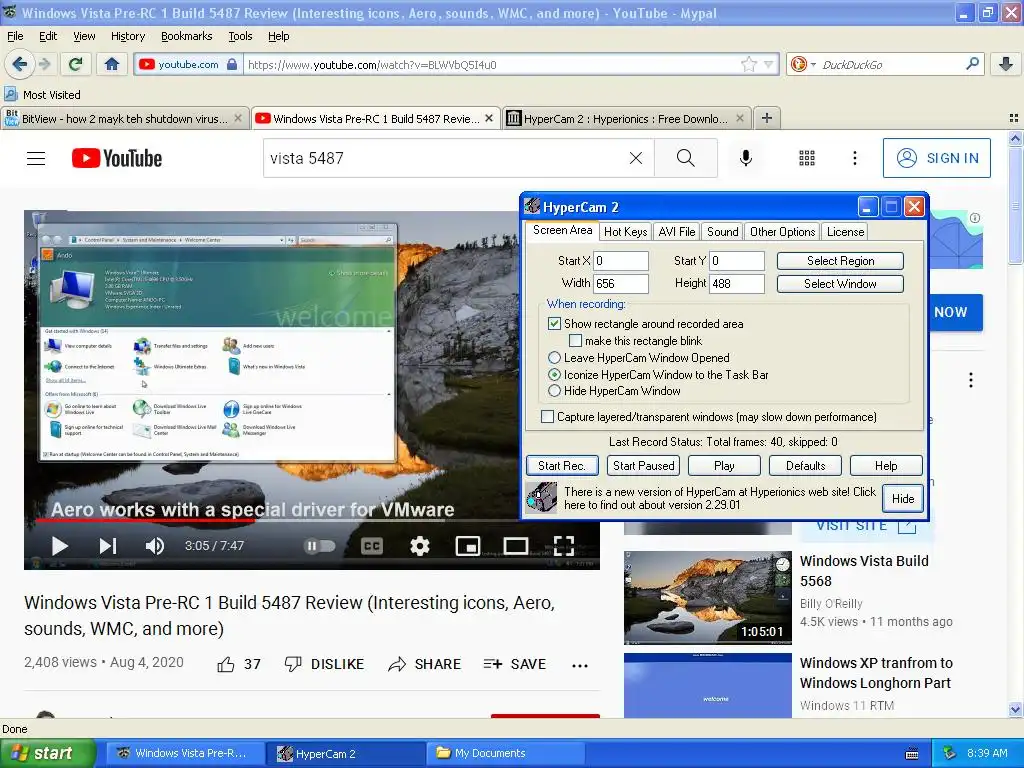Go to the browser Home icon
This screenshot has height=768, width=1024.
click(x=112, y=64)
